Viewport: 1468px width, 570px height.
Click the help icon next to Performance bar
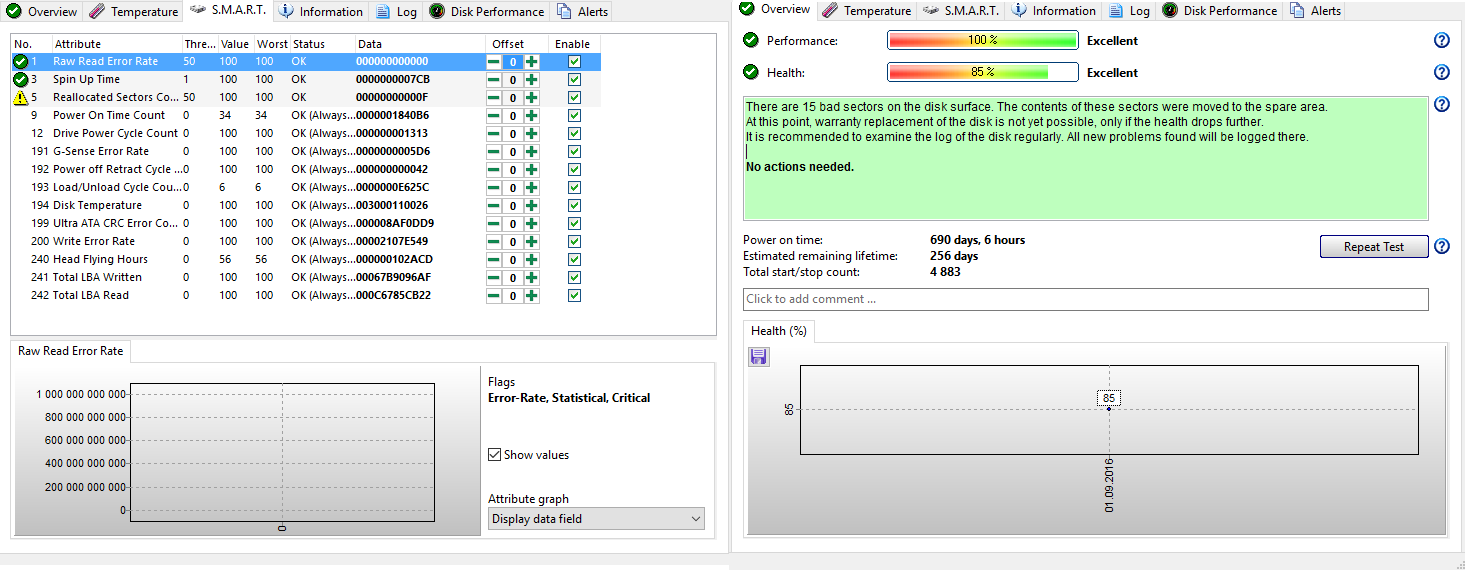point(1442,40)
